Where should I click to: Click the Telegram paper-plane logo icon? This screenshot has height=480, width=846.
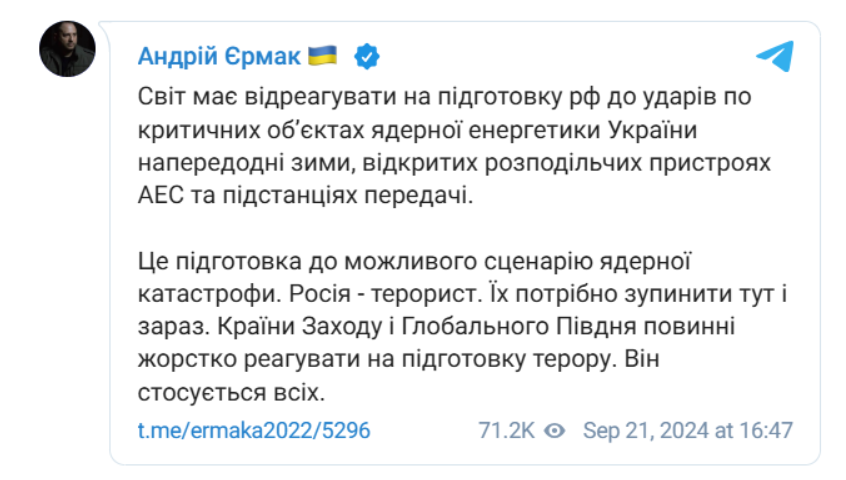pos(775,56)
